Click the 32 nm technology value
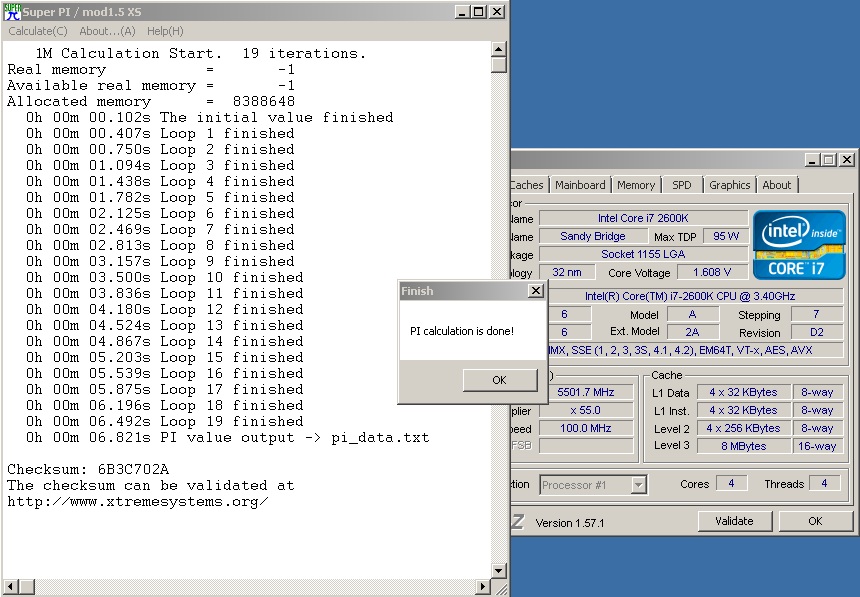 pos(567,272)
